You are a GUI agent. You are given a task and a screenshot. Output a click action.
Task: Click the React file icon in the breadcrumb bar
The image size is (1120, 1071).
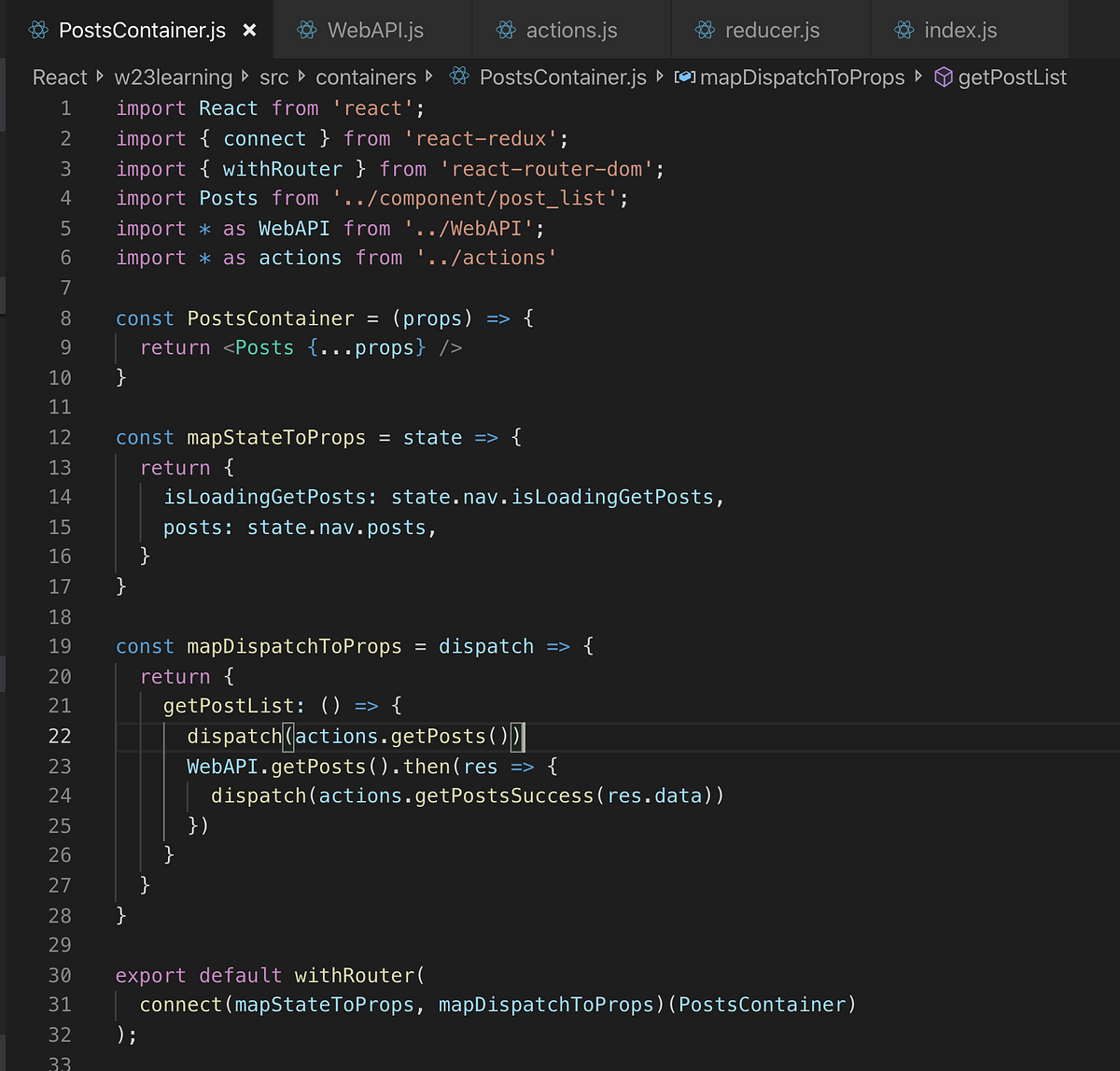[x=458, y=77]
